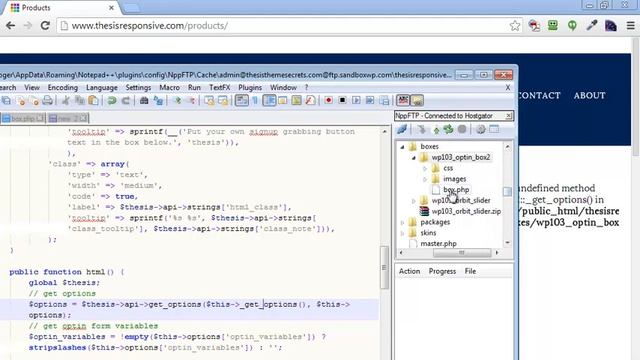This screenshot has width=640, height=360.
Task: Show the NppFTP messages window icon
Action: coord(494,129)
